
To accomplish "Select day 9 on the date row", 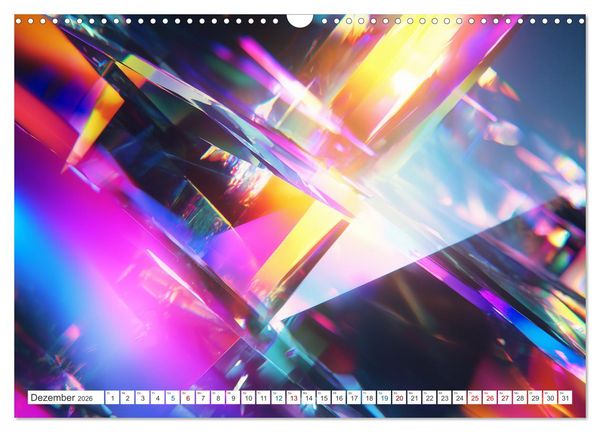I will pos(233,398).
